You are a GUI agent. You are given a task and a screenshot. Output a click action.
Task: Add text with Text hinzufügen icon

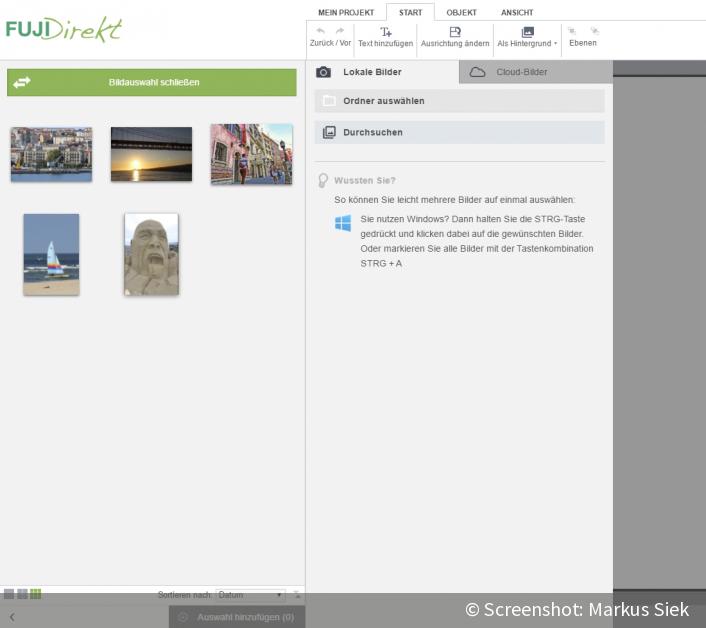tap(385, 32)
